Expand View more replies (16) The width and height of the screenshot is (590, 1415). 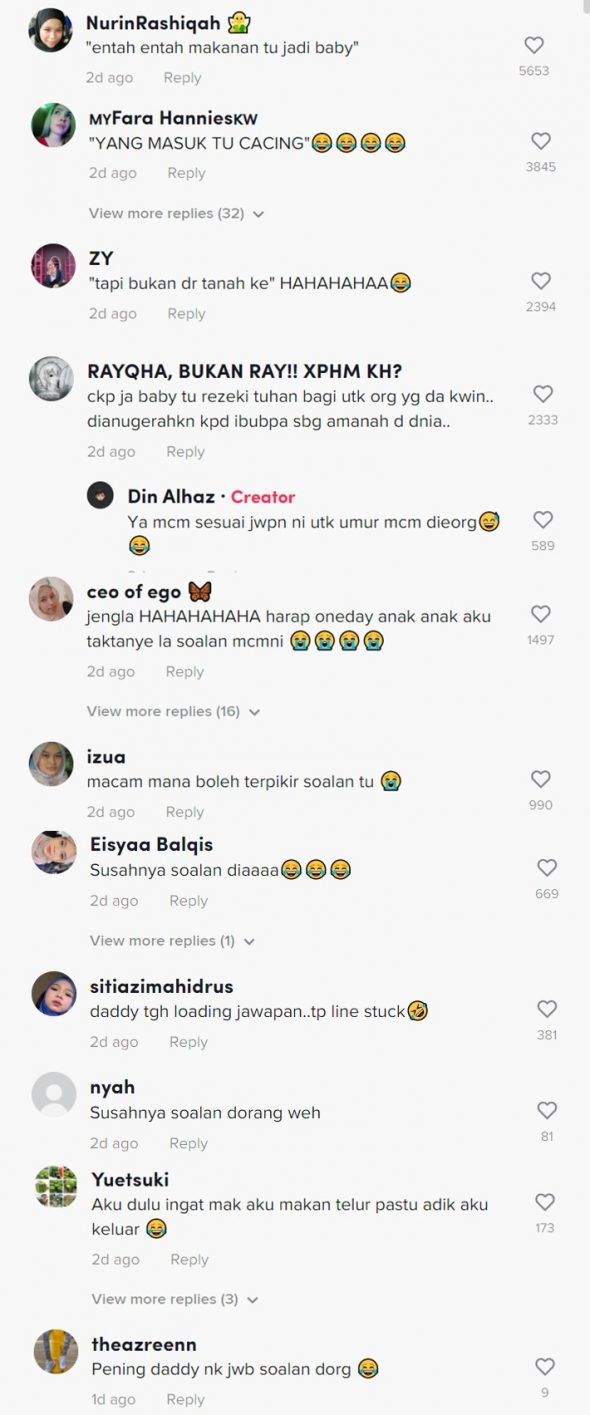pyautogui.click(x=173, y=711)
